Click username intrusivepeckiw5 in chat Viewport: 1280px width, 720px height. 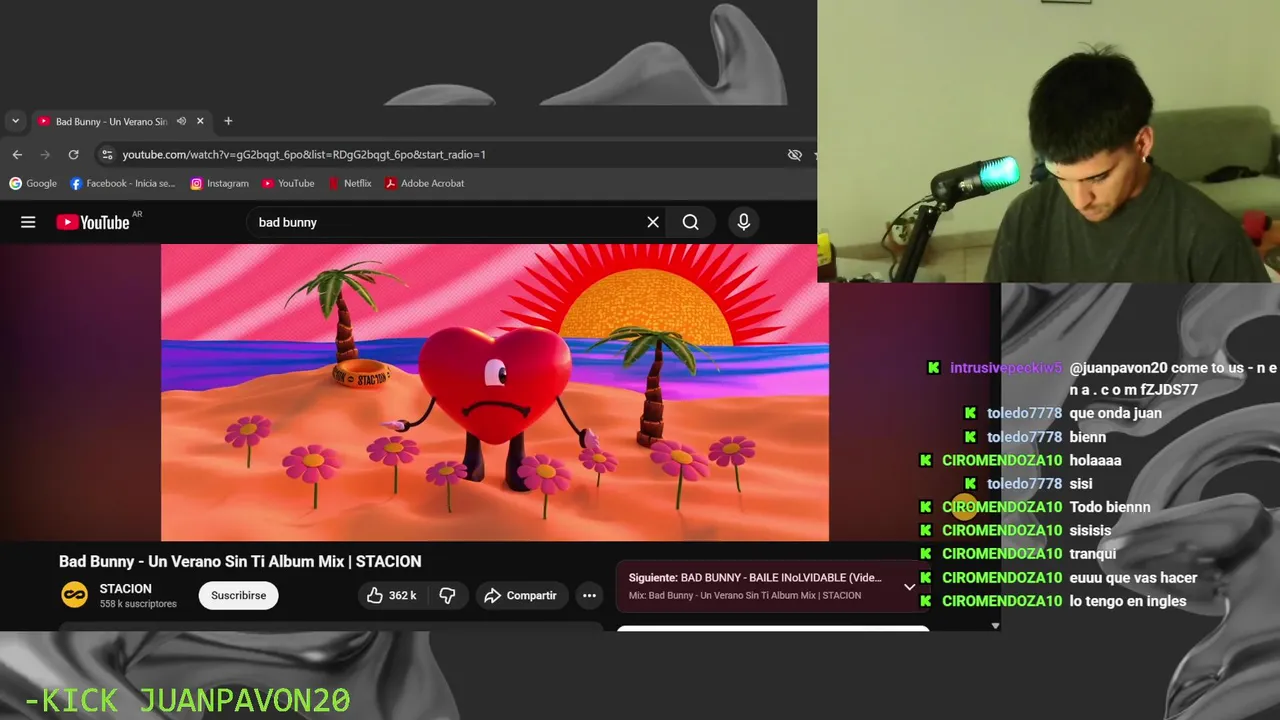click(1005, 368)
